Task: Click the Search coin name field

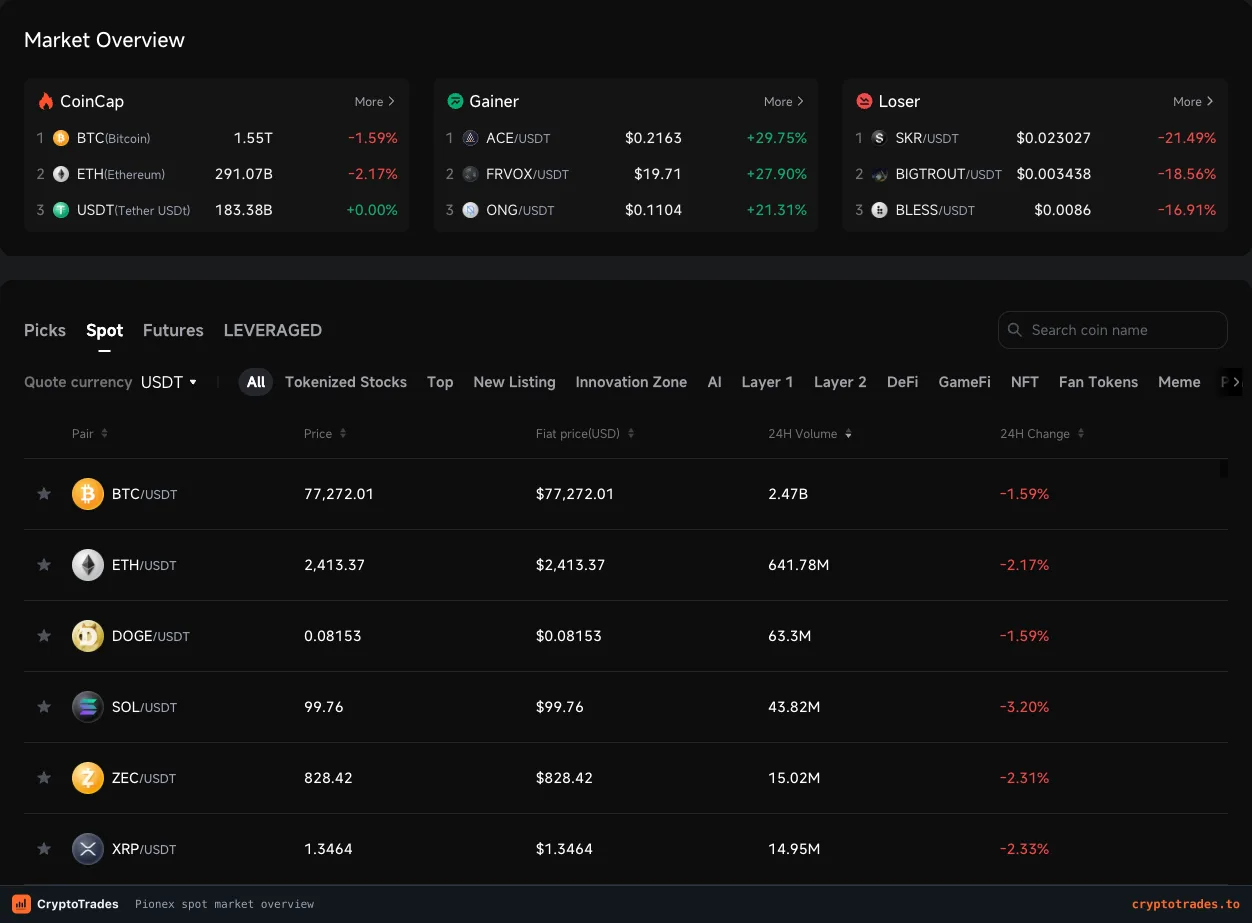Action: 1113,330
